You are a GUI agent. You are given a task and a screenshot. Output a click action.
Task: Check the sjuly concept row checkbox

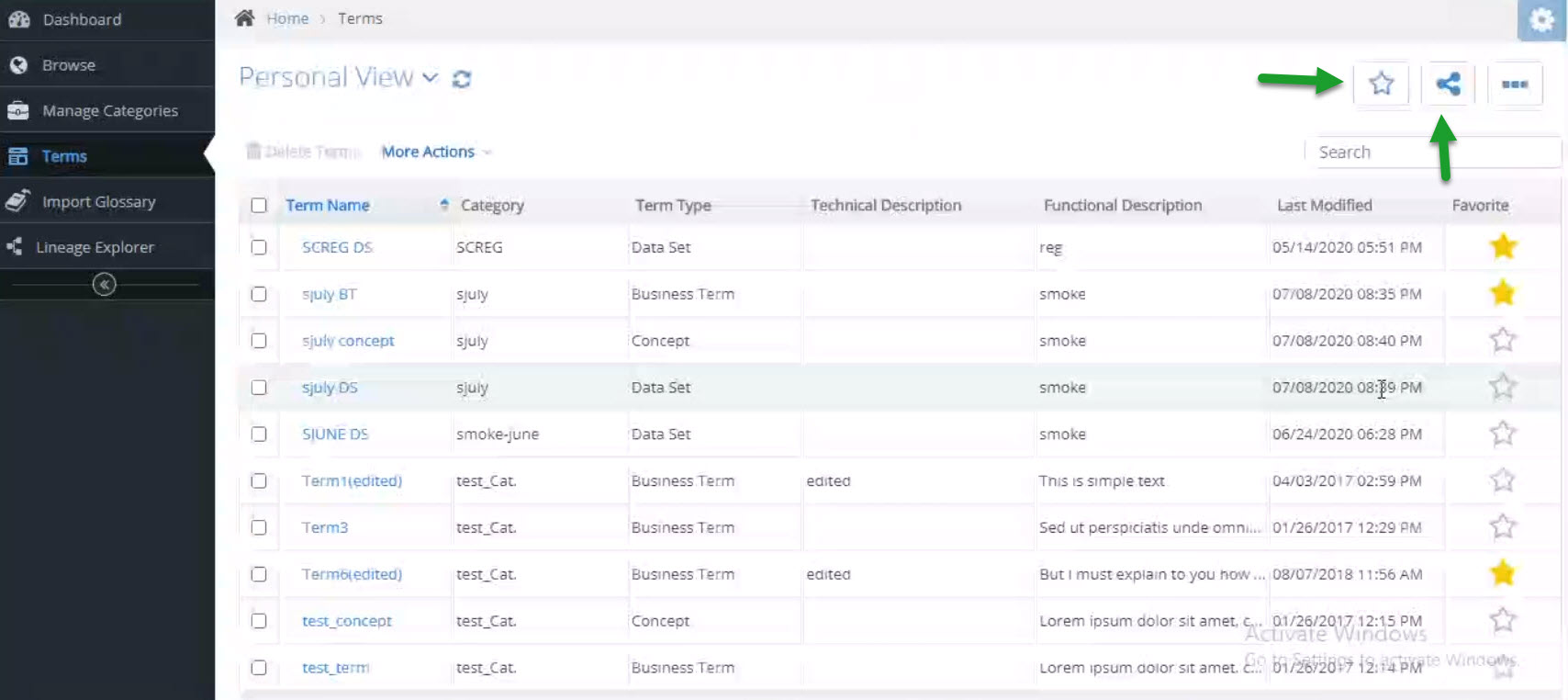pyautogui.click(x=259, y=341)
